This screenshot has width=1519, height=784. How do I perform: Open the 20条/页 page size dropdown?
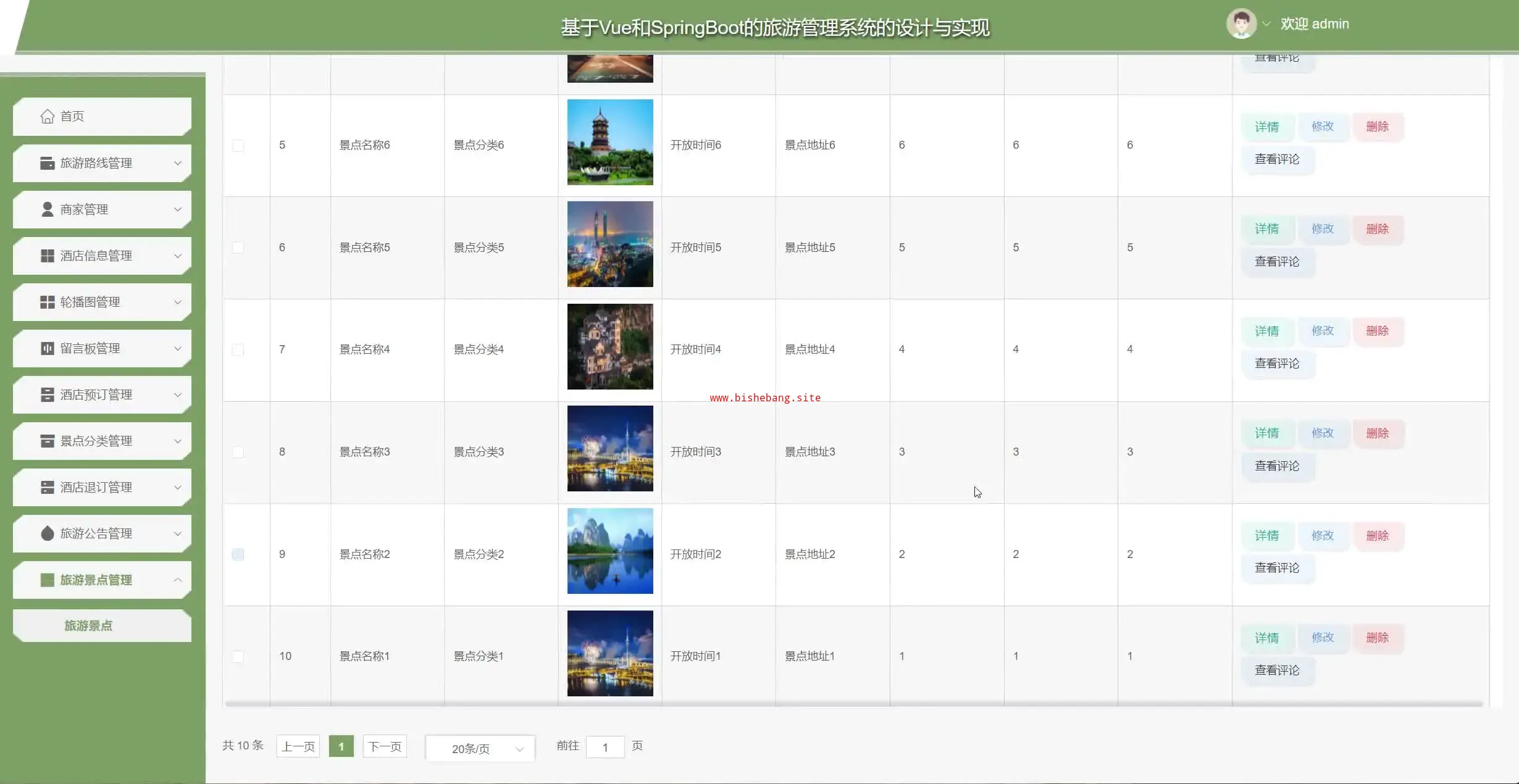(x=480, y=749)
